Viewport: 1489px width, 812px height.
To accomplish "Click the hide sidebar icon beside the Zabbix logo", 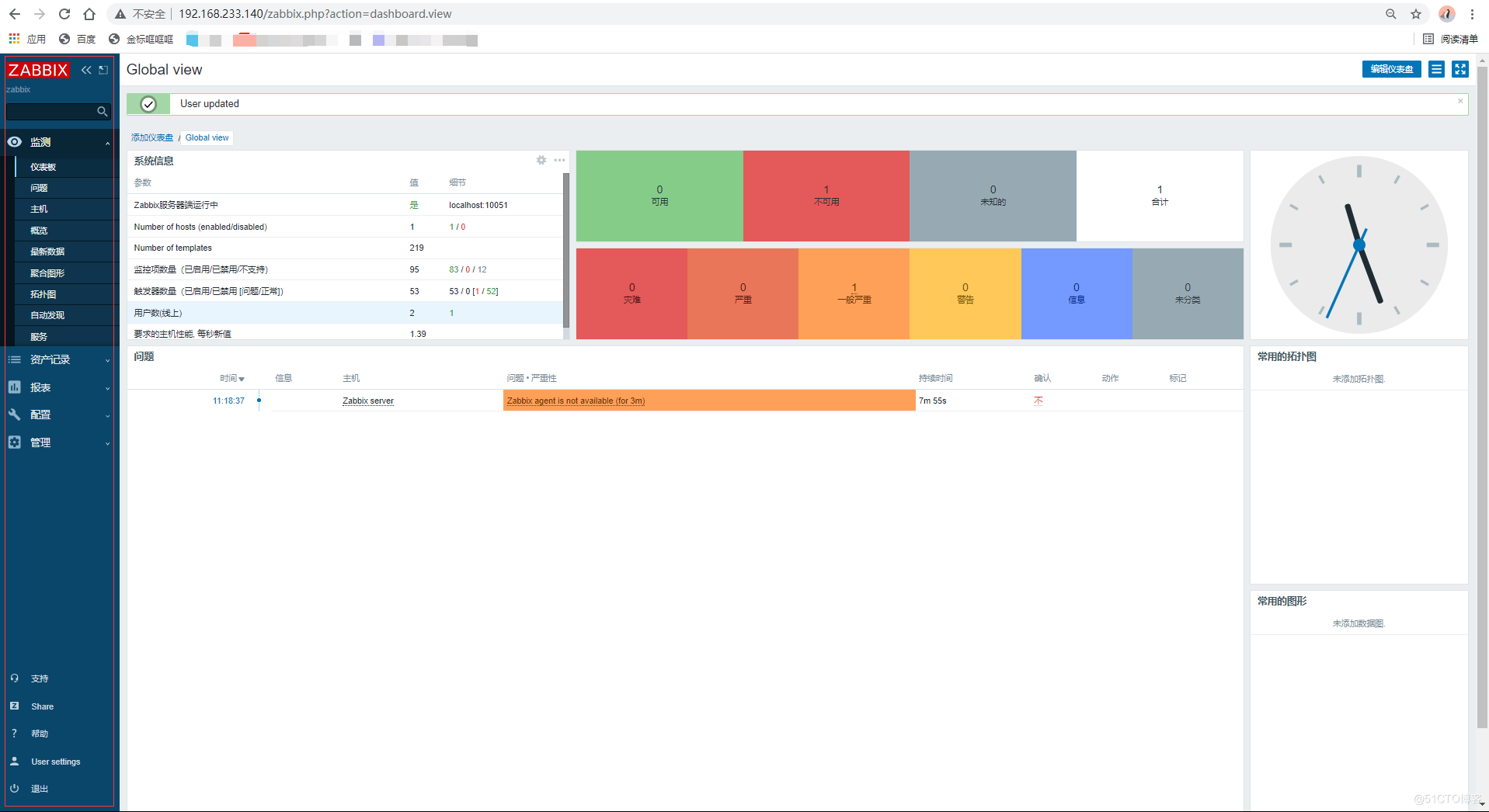I will (x=103, y=70).
